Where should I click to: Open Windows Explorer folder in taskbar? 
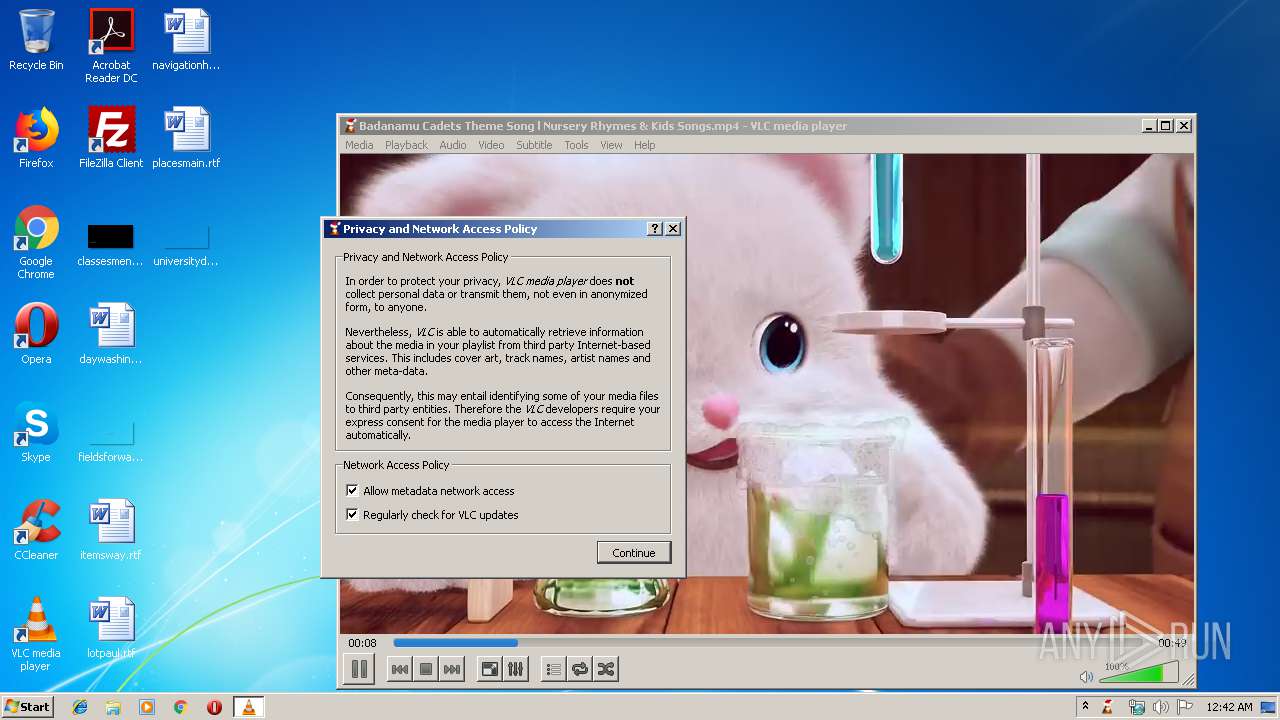coord(113,707)
